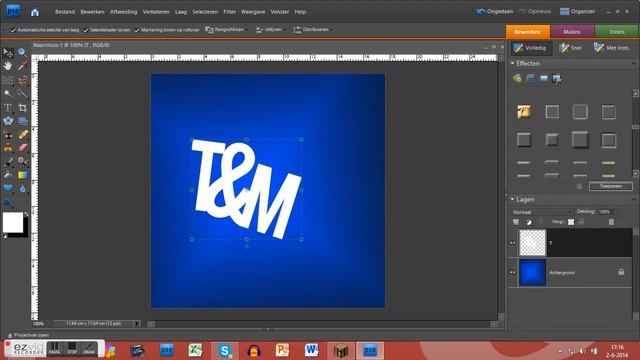This screenshot has width=640, height=360.
Task: Select the Eraser tool
Action: [23, 148]
